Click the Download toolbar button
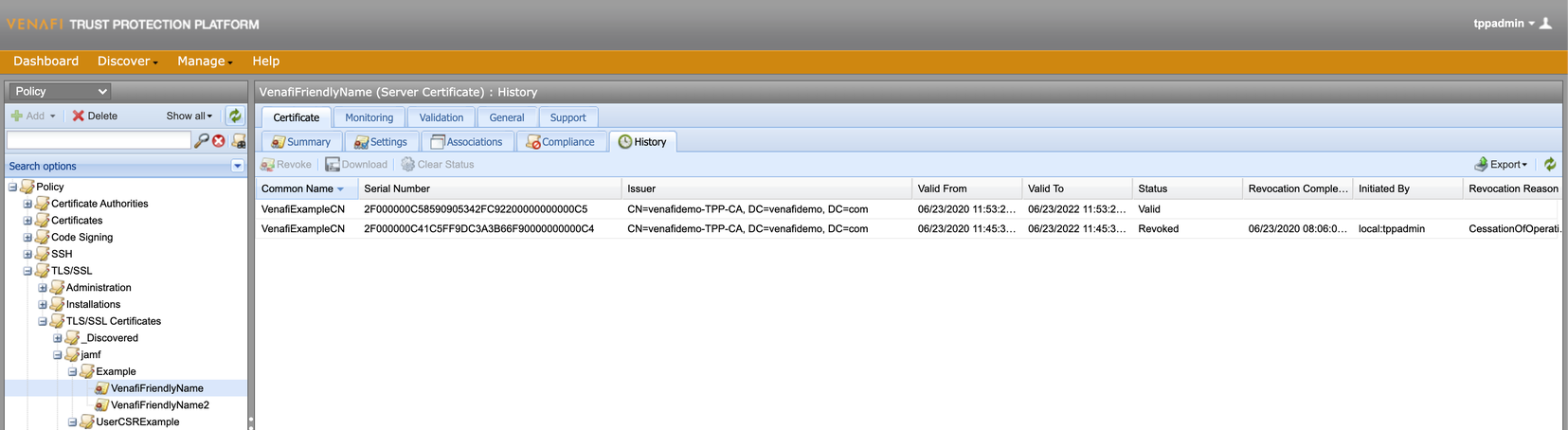Viewport: 1568px width, 430px height. point(356,165)
